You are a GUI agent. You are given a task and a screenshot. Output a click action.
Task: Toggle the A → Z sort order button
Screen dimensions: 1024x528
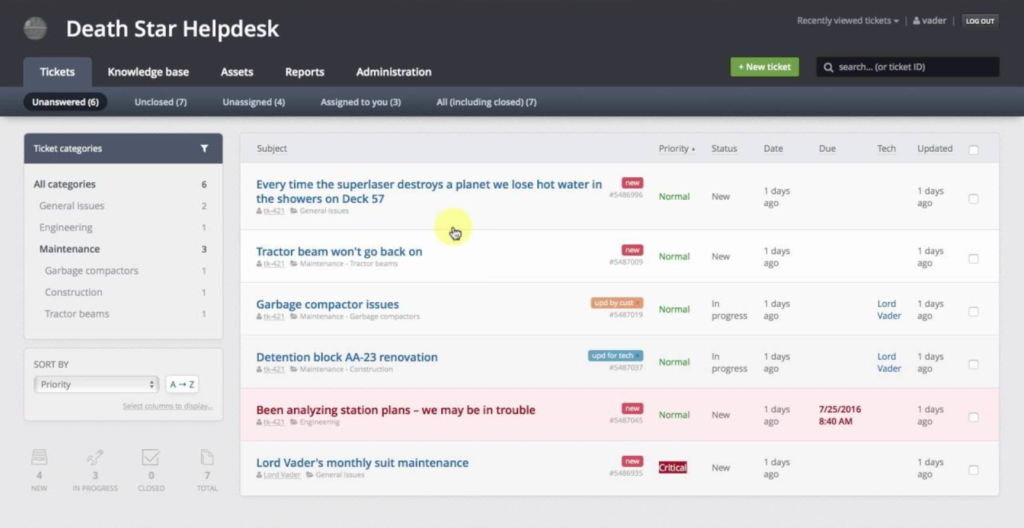182,384
